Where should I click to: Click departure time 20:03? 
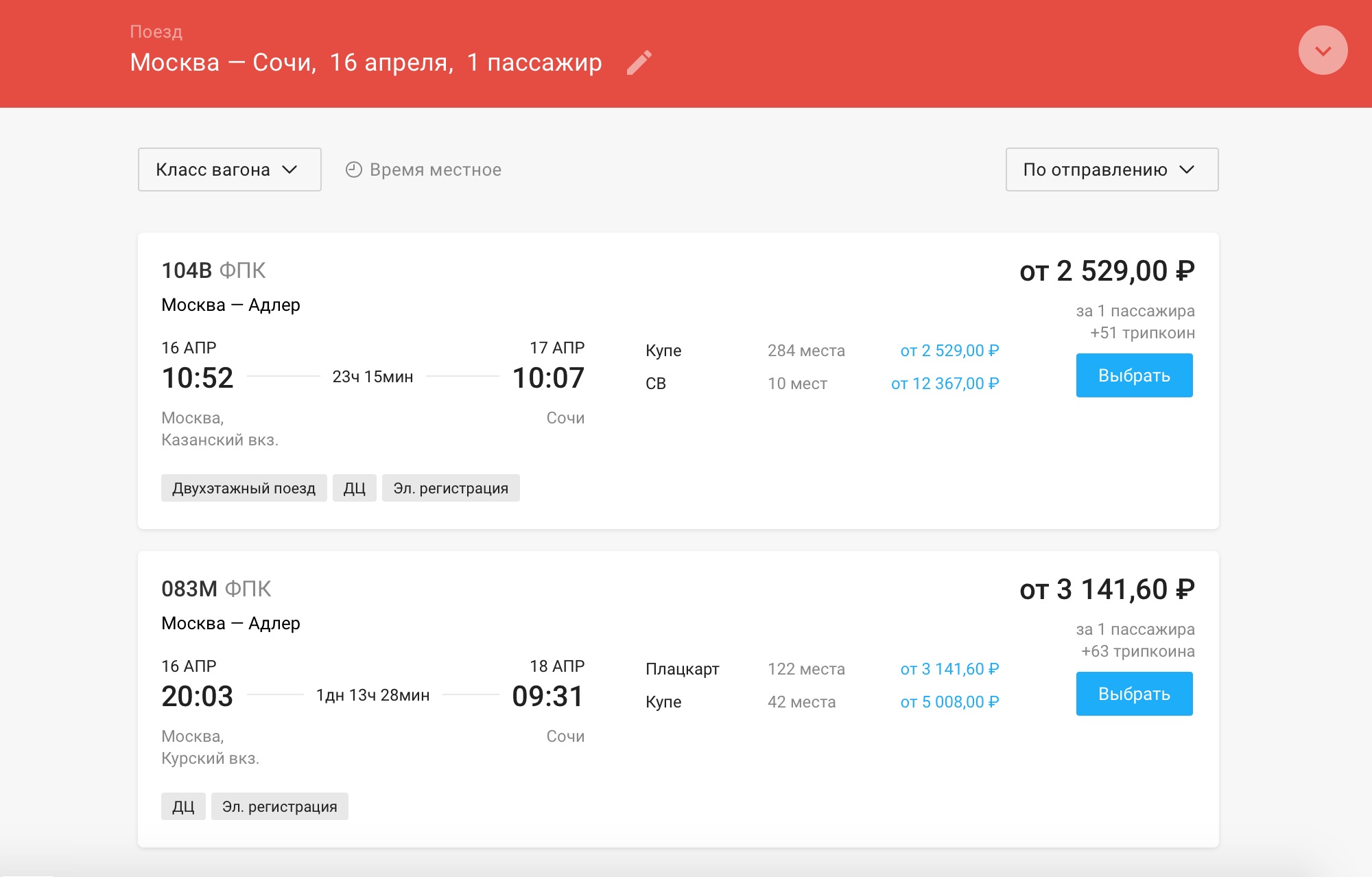coord(198,697)
